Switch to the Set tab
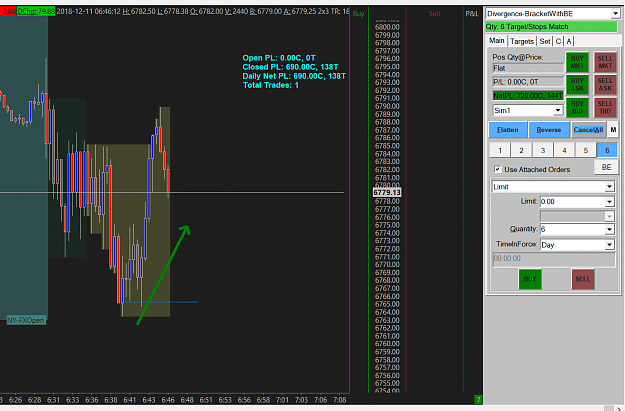This screenshot has height=411, width=625. click(545, 41)
